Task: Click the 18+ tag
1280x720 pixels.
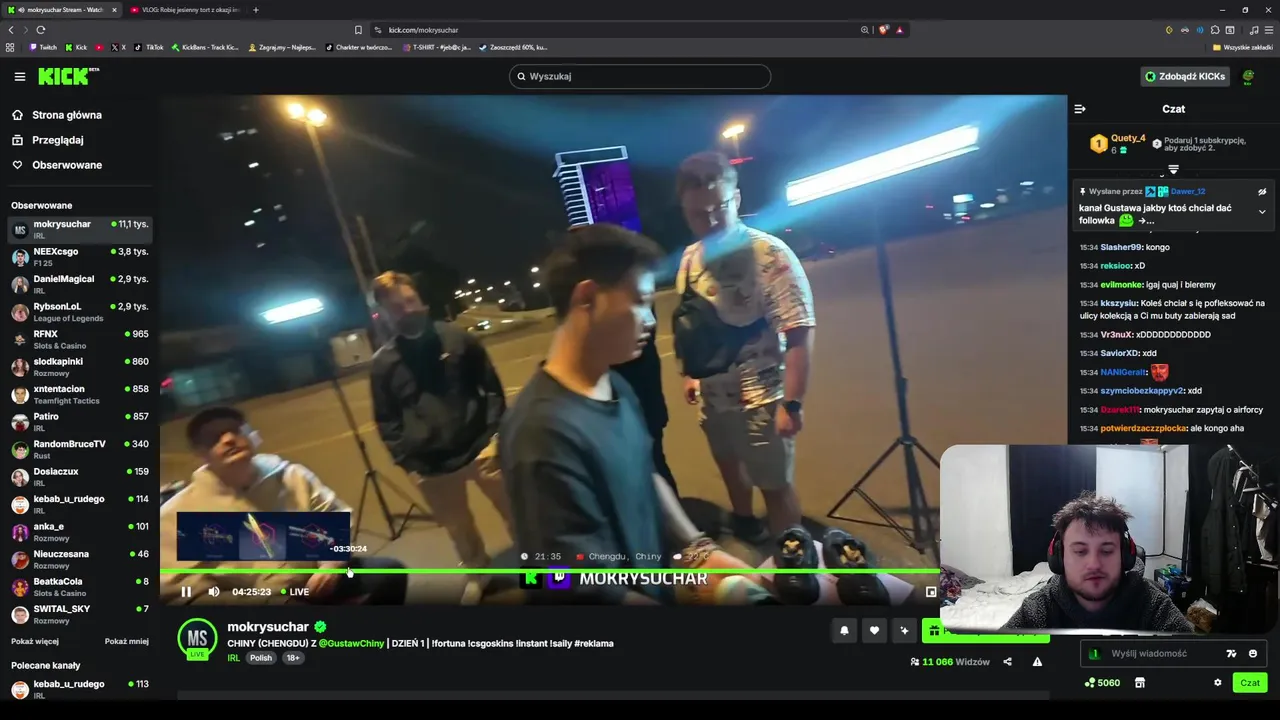Action: 292,658
